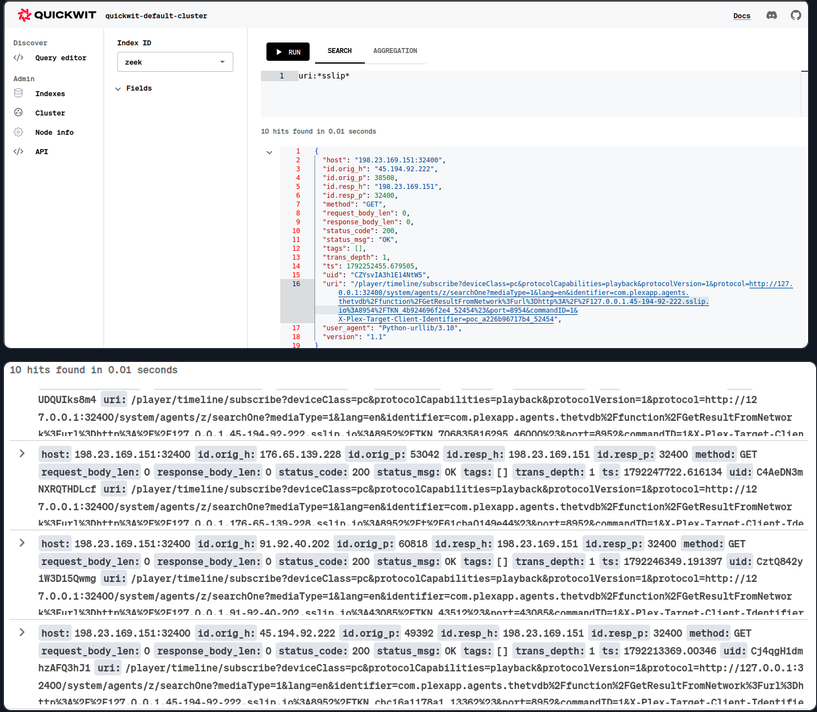
Task: Expand the result from 176.65.139.228
Action: (22, 453)
